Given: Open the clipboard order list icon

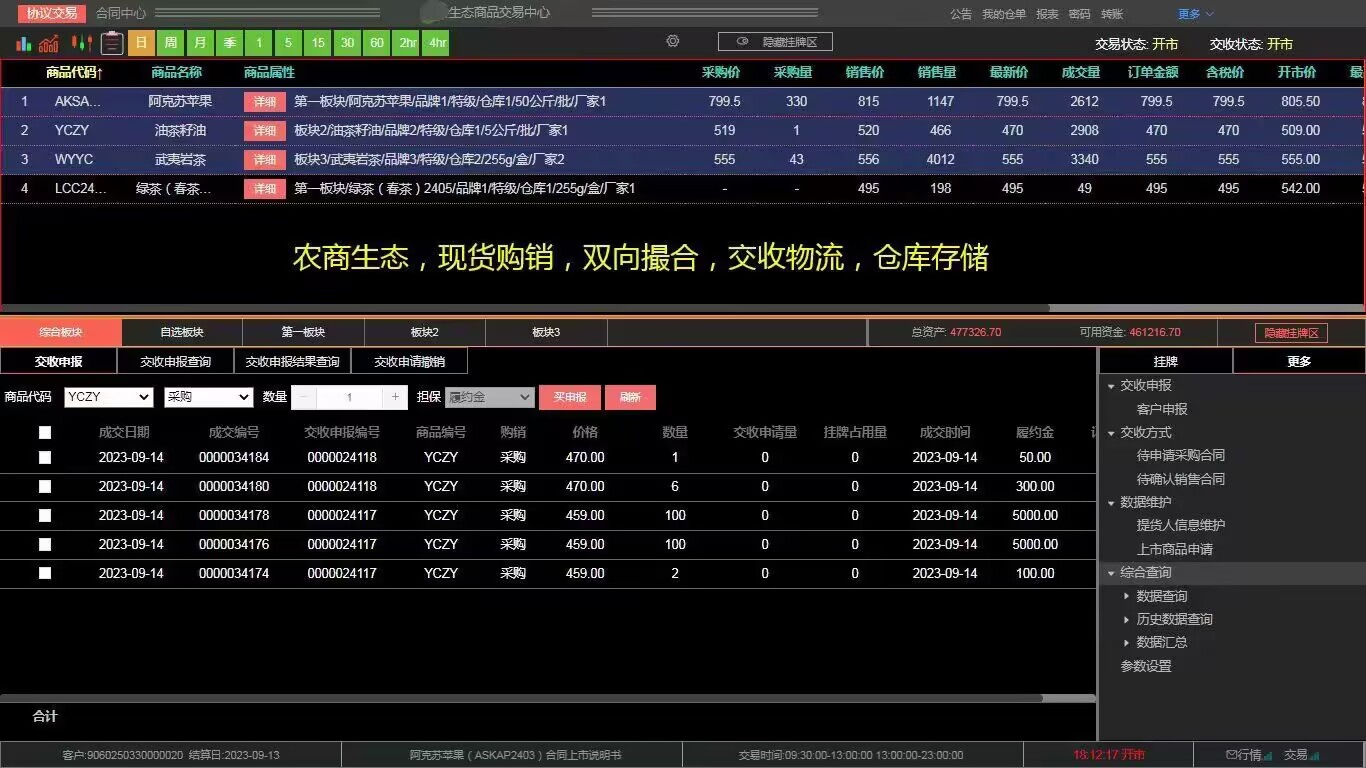Looking at the screenshot, I should click(111, 43).
